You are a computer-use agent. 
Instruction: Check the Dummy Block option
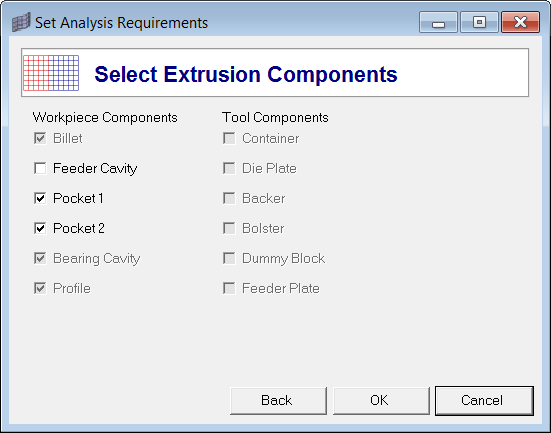[x=229, y=258]
